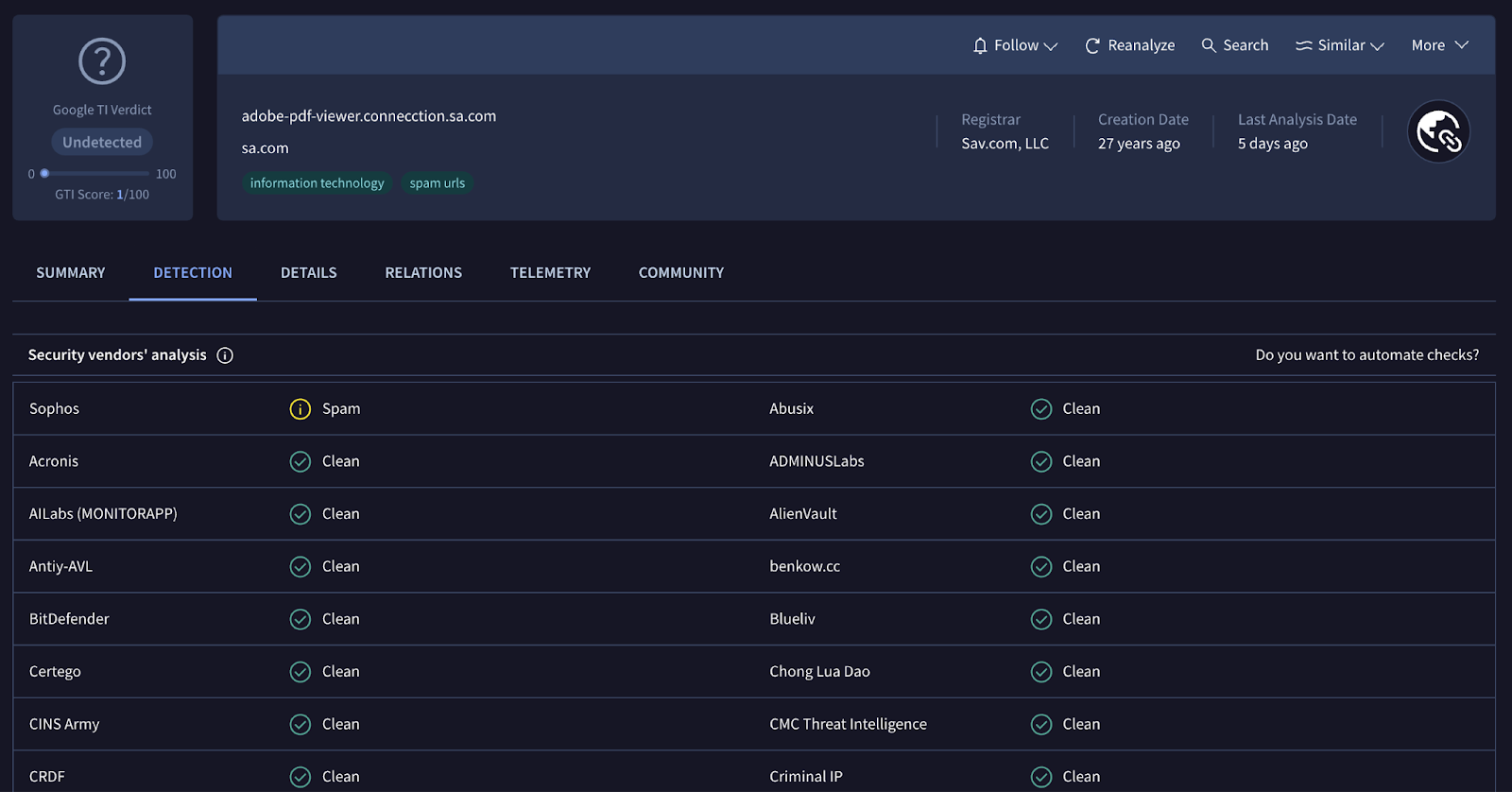The height and width of the screenshot is (792, 1512).
Task: Click the '27 years ago' creation date
Action: pos(1139,144)
